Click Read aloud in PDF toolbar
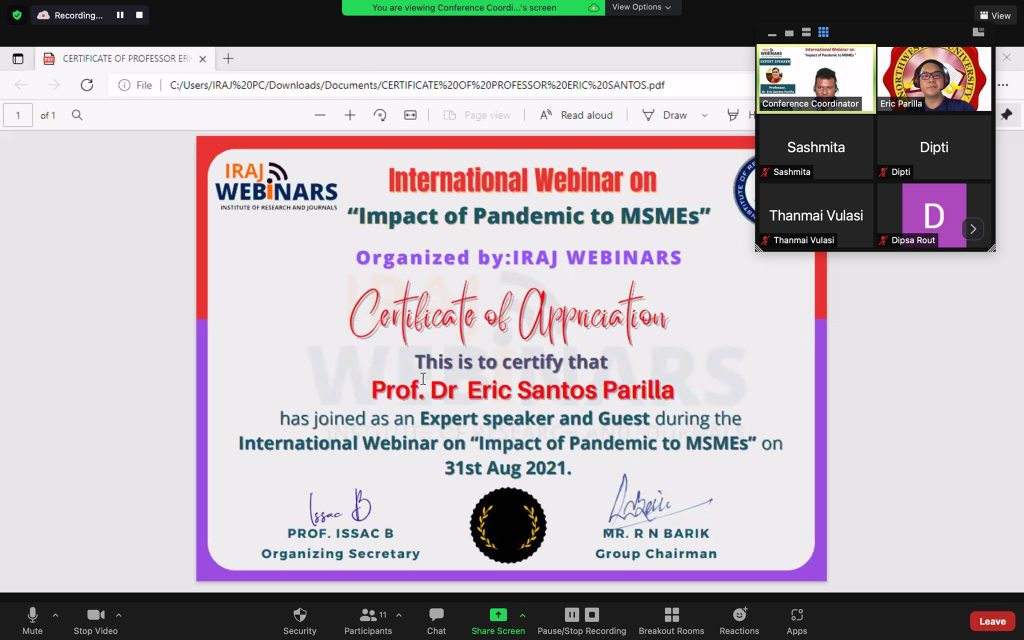The image size is (1024, 640). [x=577, y=115]
